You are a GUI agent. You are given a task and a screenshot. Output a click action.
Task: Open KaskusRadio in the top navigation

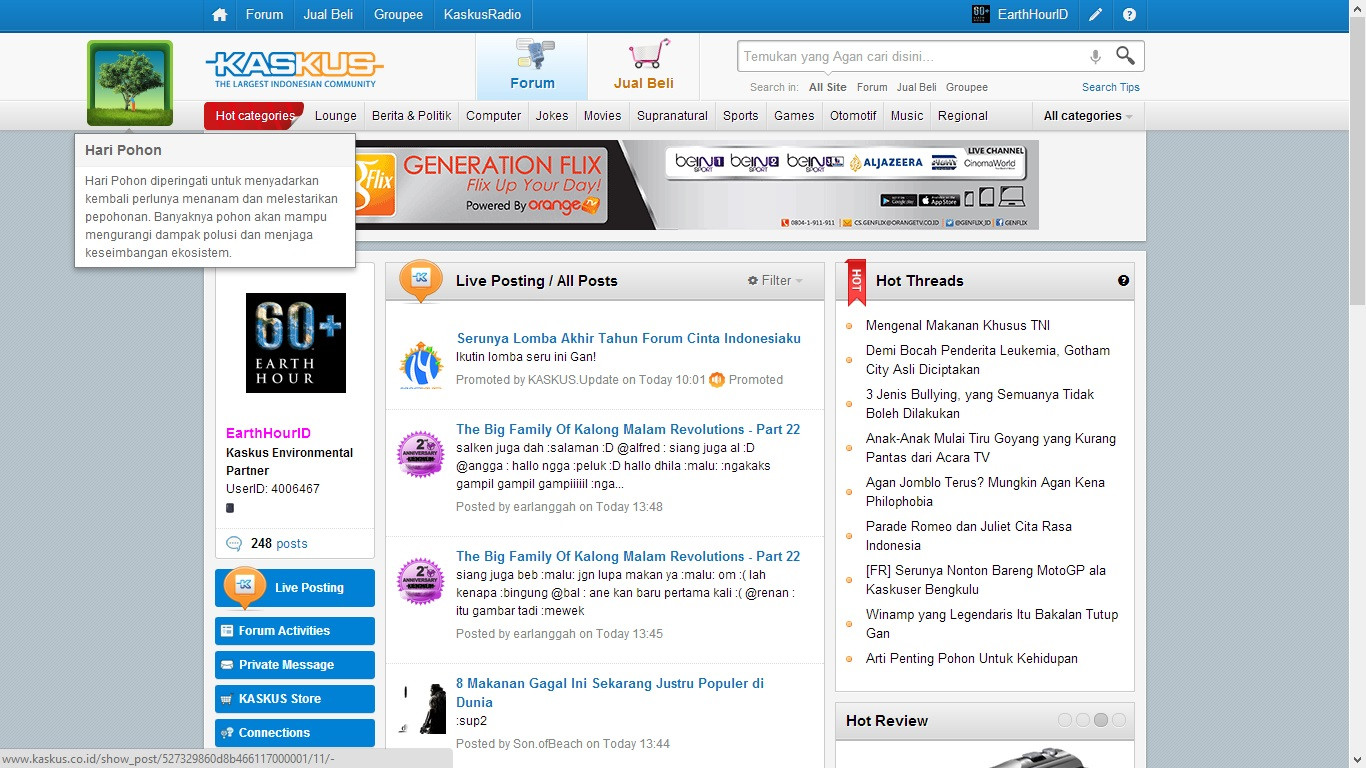click(482, 15)
